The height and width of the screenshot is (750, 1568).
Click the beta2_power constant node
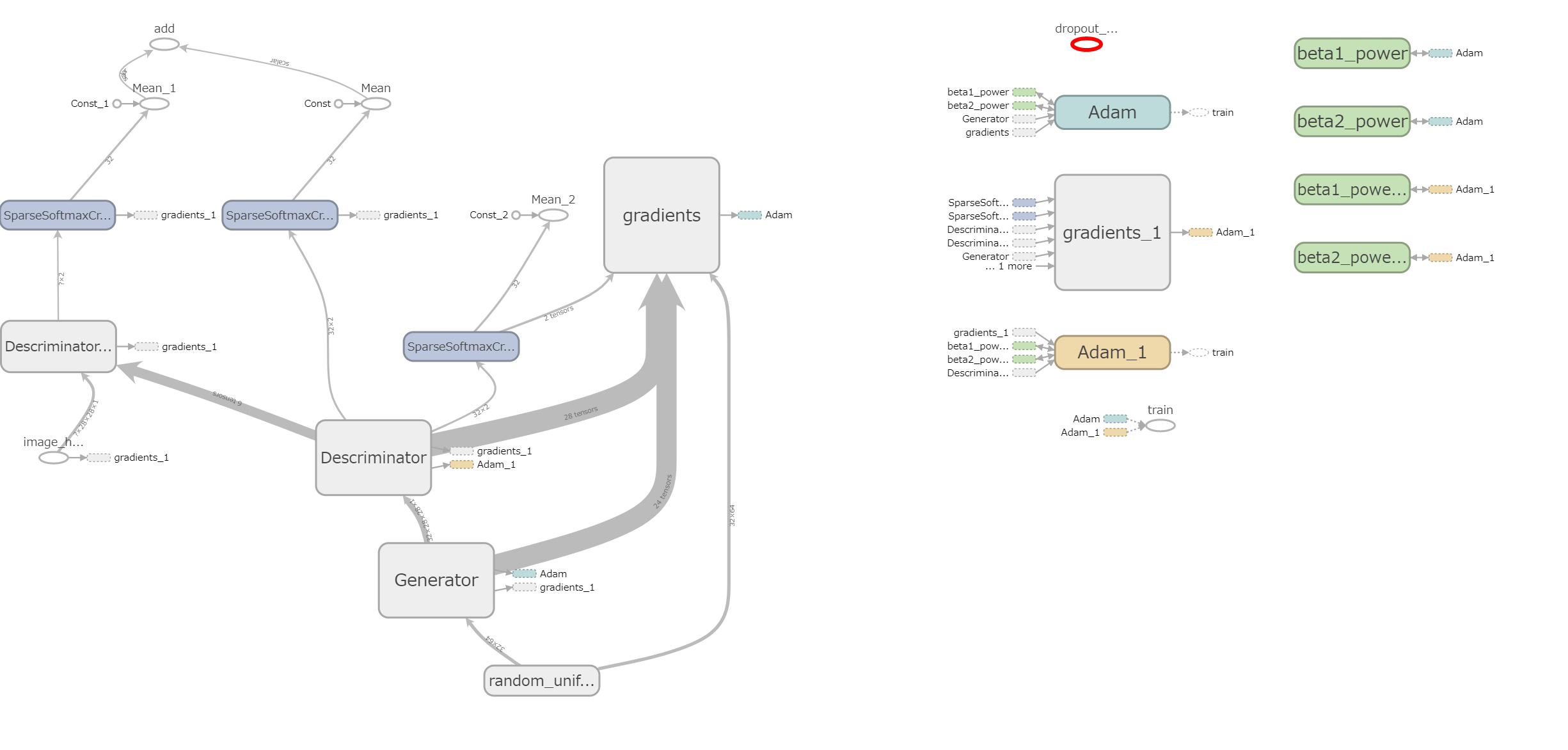(1352, 122)
